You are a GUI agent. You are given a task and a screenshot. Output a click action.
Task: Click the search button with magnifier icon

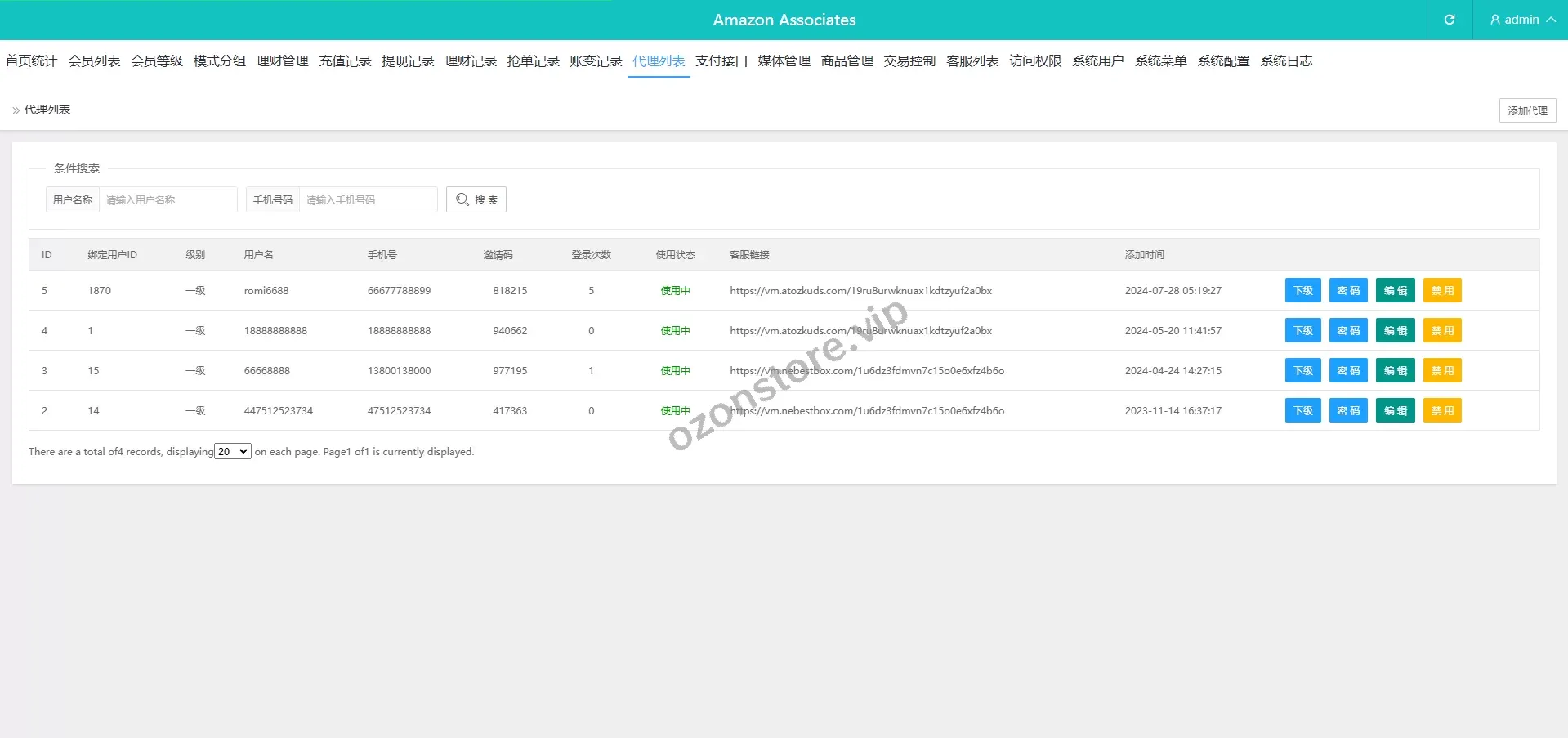click(x=476, y=199)
